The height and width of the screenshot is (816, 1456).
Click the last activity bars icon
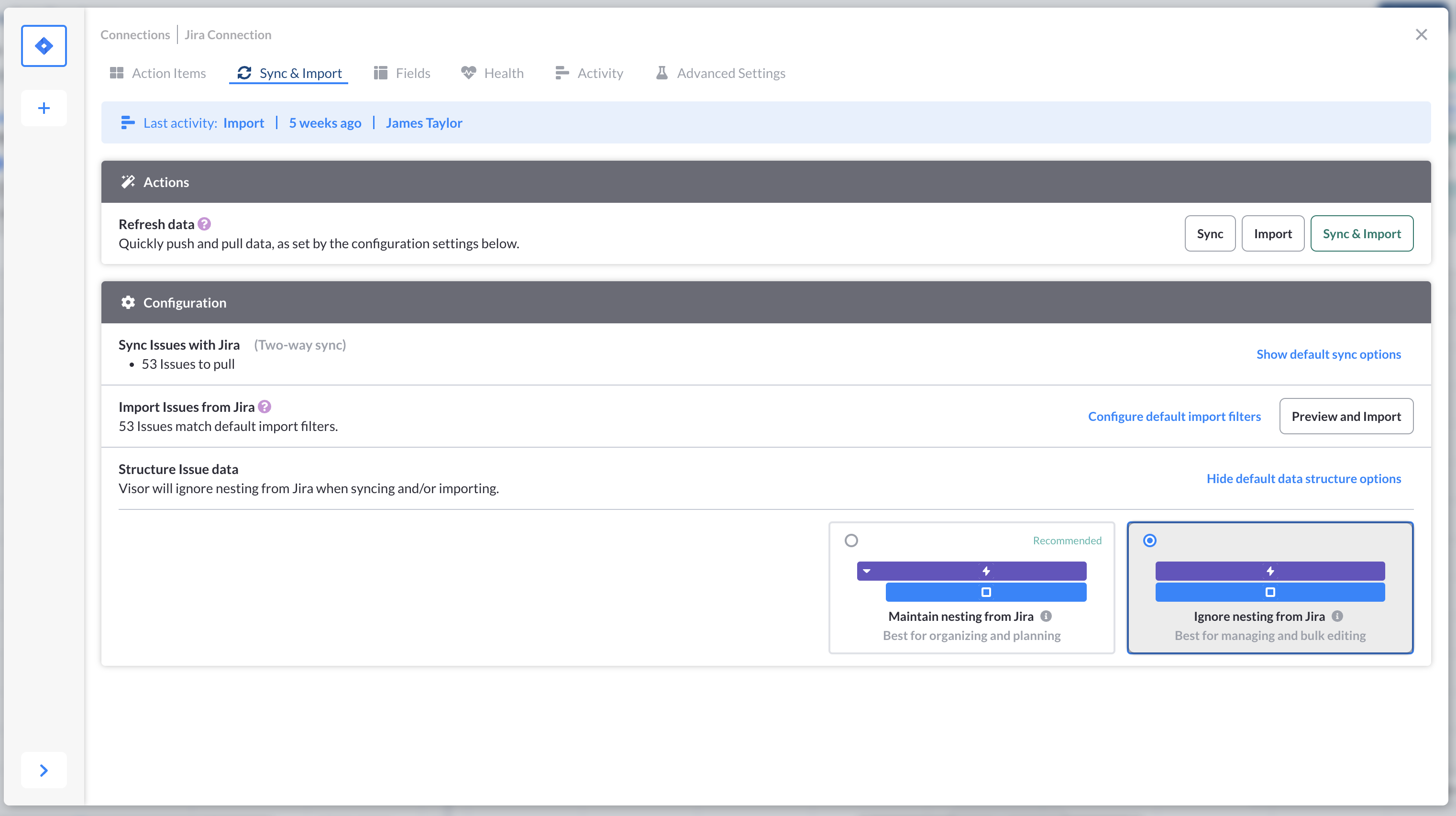(x=128, y=122)
